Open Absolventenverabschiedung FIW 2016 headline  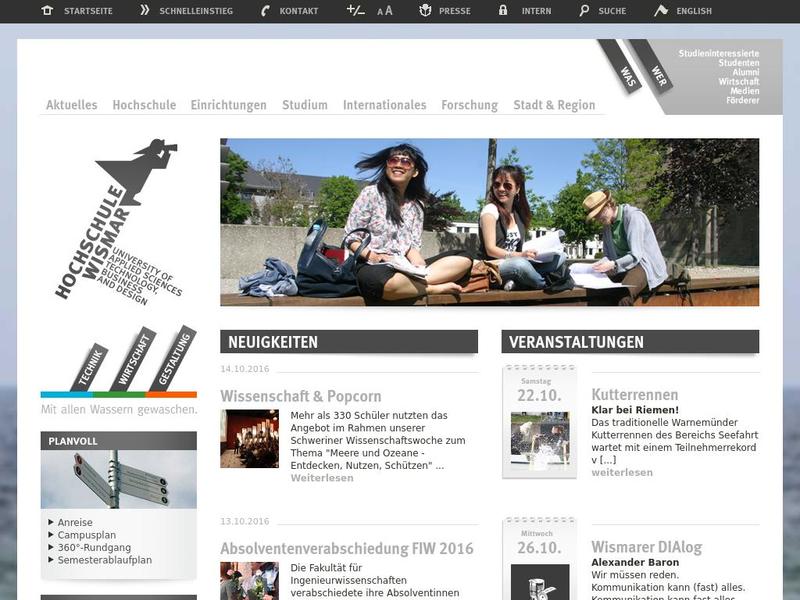click(347, 548)
